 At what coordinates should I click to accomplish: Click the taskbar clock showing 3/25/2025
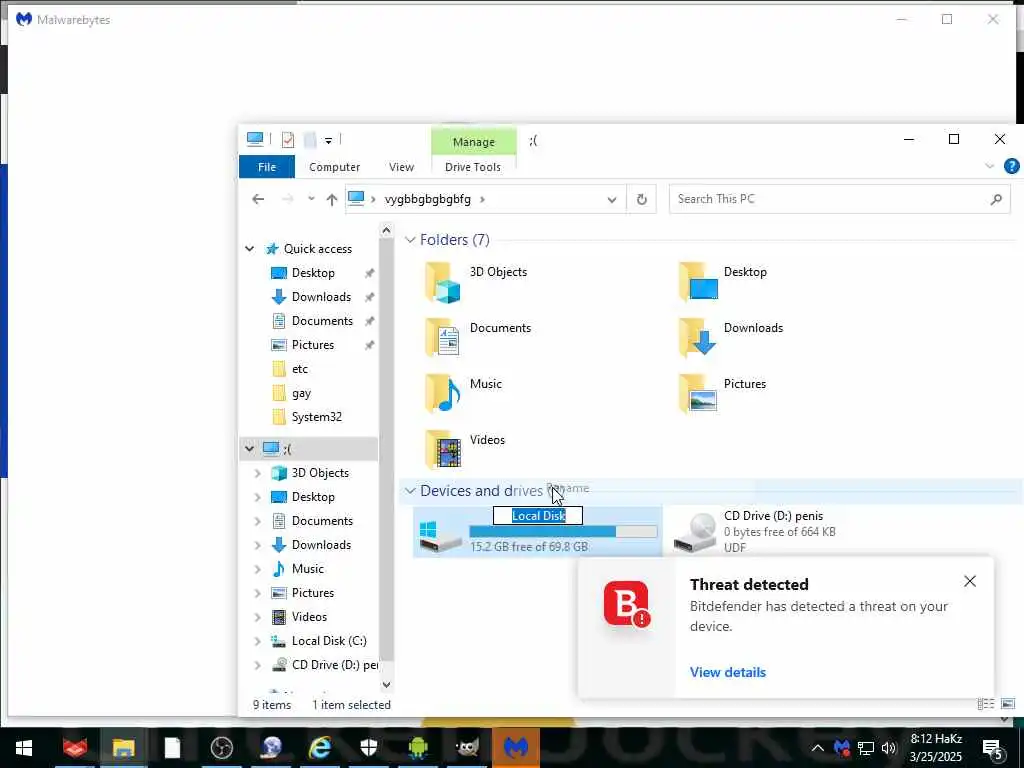point(936,748)
